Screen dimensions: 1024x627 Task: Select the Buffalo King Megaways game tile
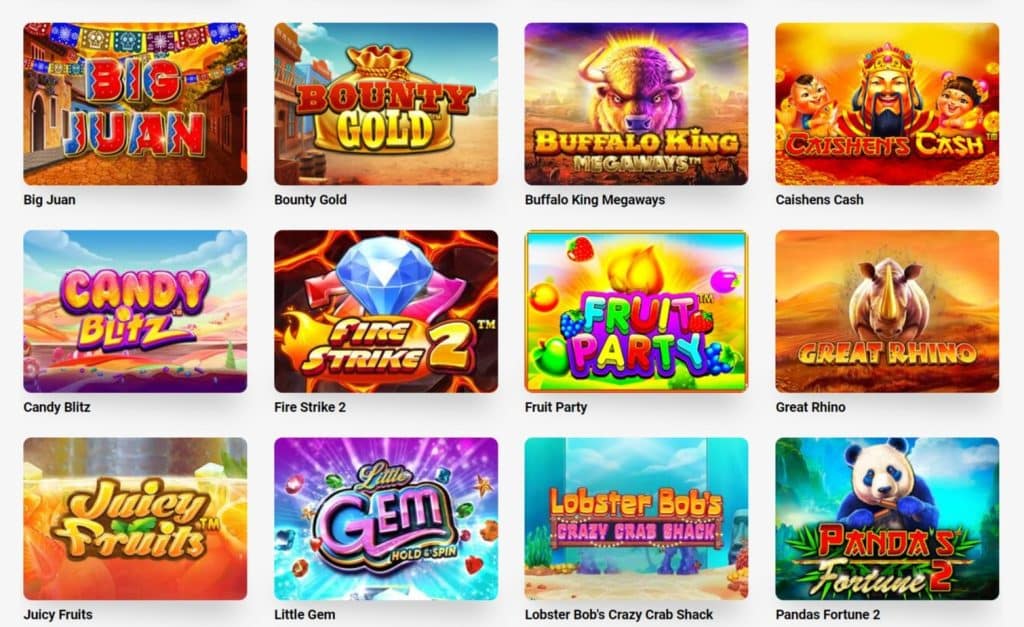(x=637, y=104)
